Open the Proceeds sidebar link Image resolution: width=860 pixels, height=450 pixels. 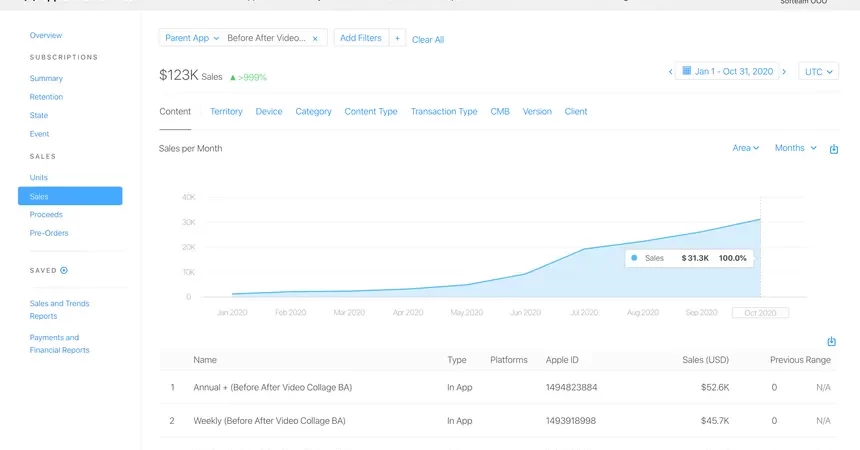pyautogui.click(x=46, y=215)
